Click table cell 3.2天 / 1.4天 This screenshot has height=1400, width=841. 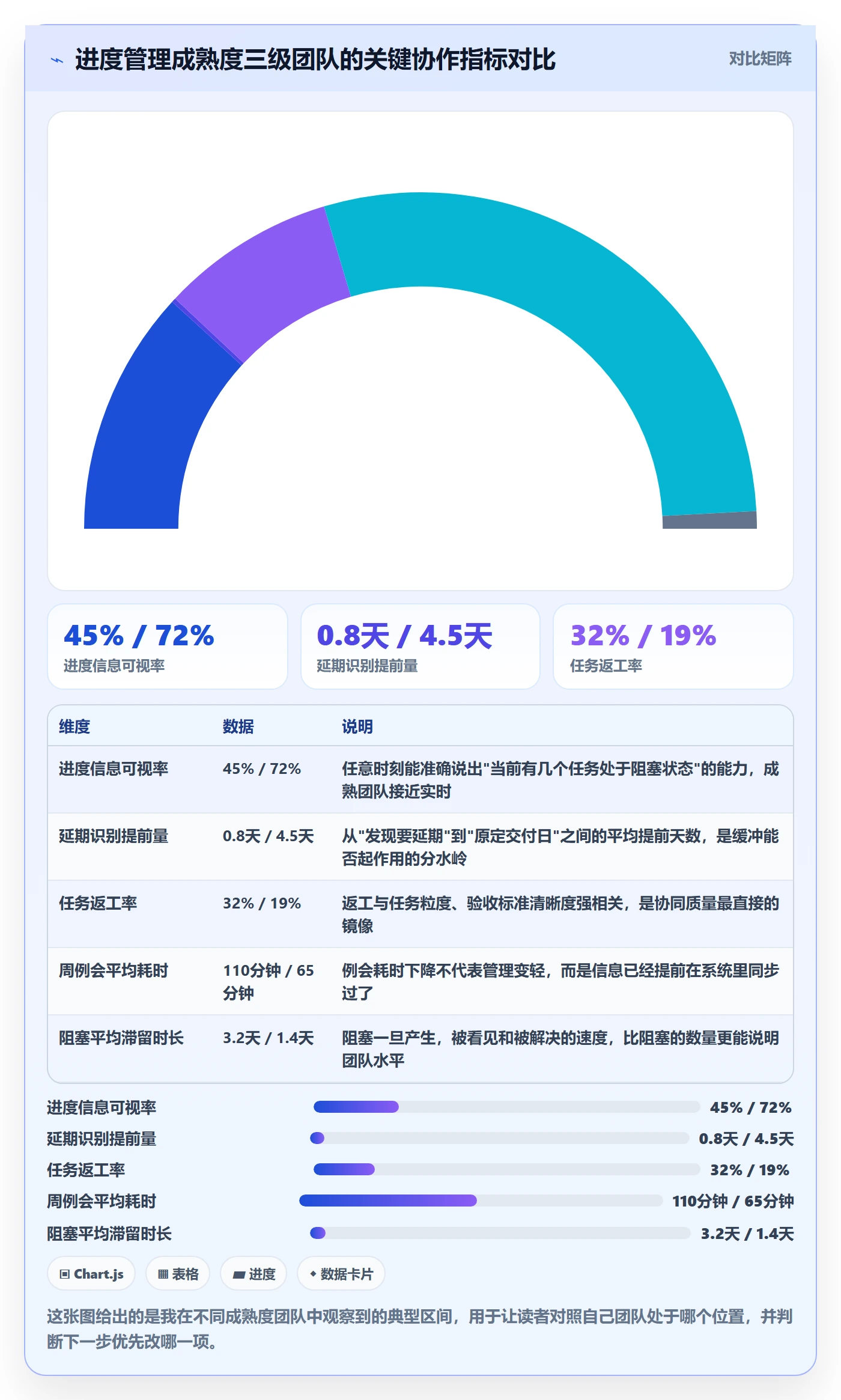[x=269, y=1038]
